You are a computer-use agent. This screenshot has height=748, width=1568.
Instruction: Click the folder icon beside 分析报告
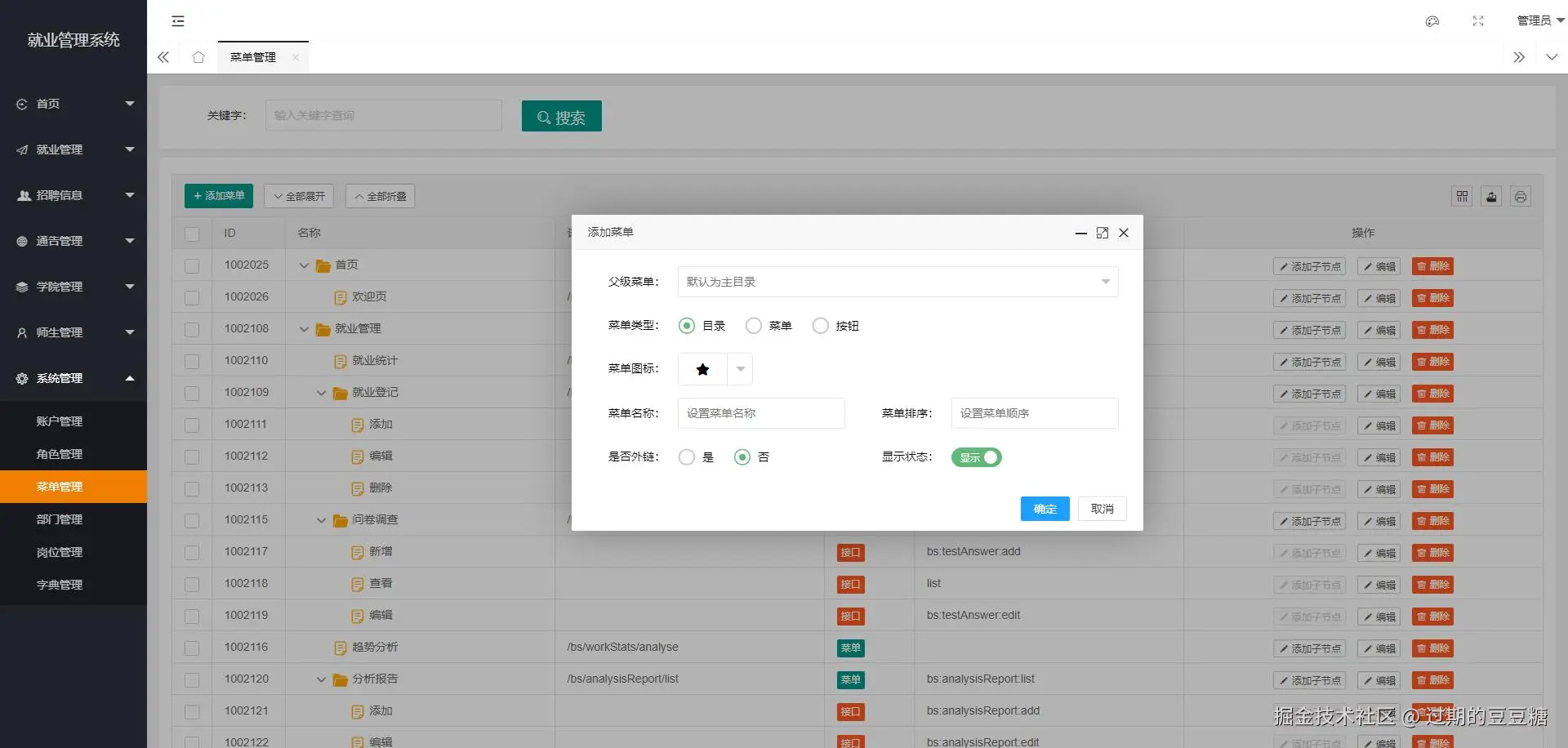click(x=341, y=679)
